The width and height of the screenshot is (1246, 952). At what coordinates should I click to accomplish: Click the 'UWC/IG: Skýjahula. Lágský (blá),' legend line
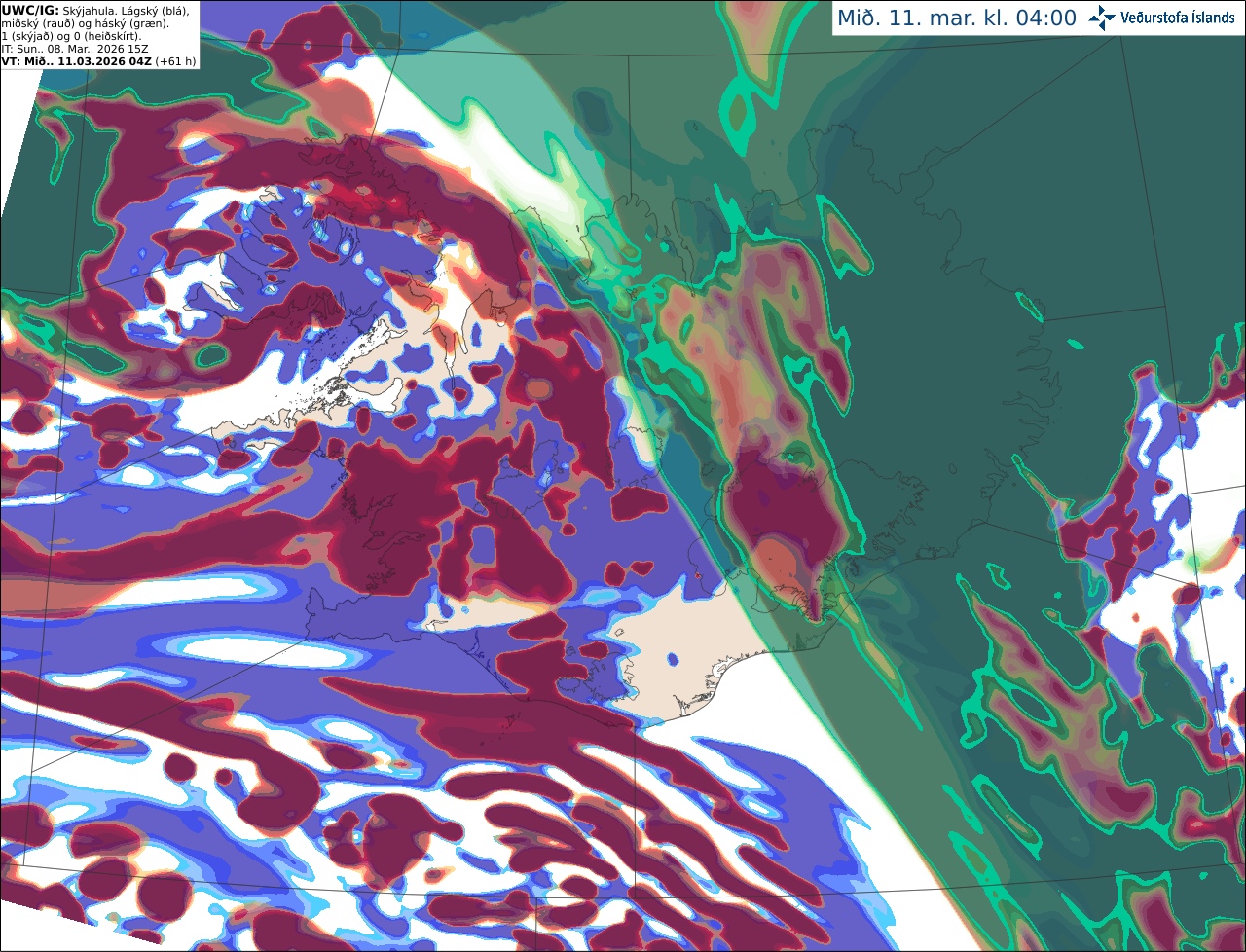[x=95, y=10]
